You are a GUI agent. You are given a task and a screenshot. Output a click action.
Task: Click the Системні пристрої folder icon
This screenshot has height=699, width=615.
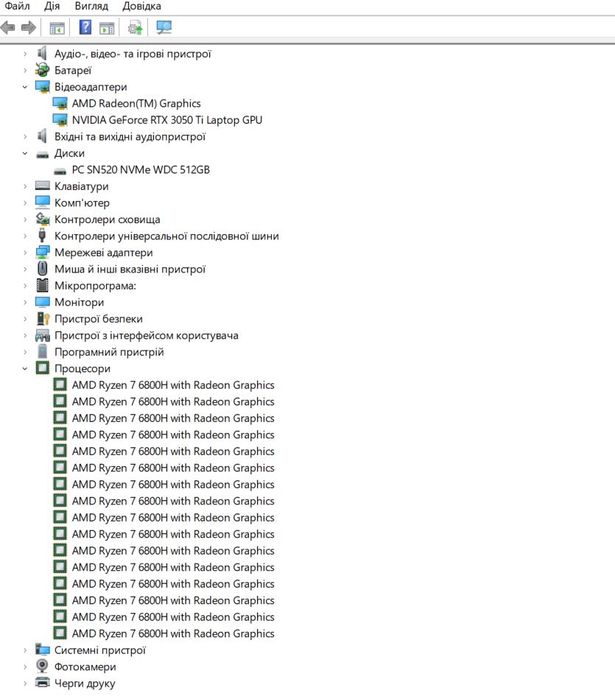[x=42, y=650]
